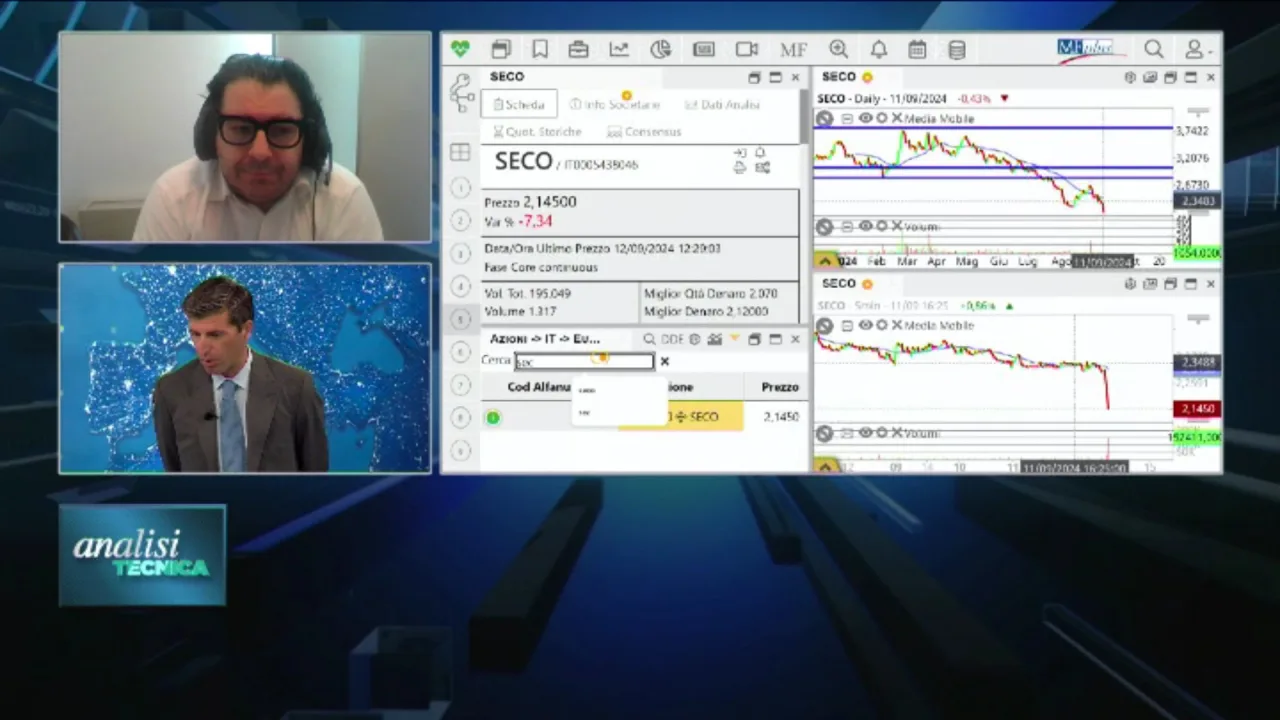Switch to the Dati Analisi tab
The image size is (1280, 720).
pyautogui.click(x=722, y=104)
